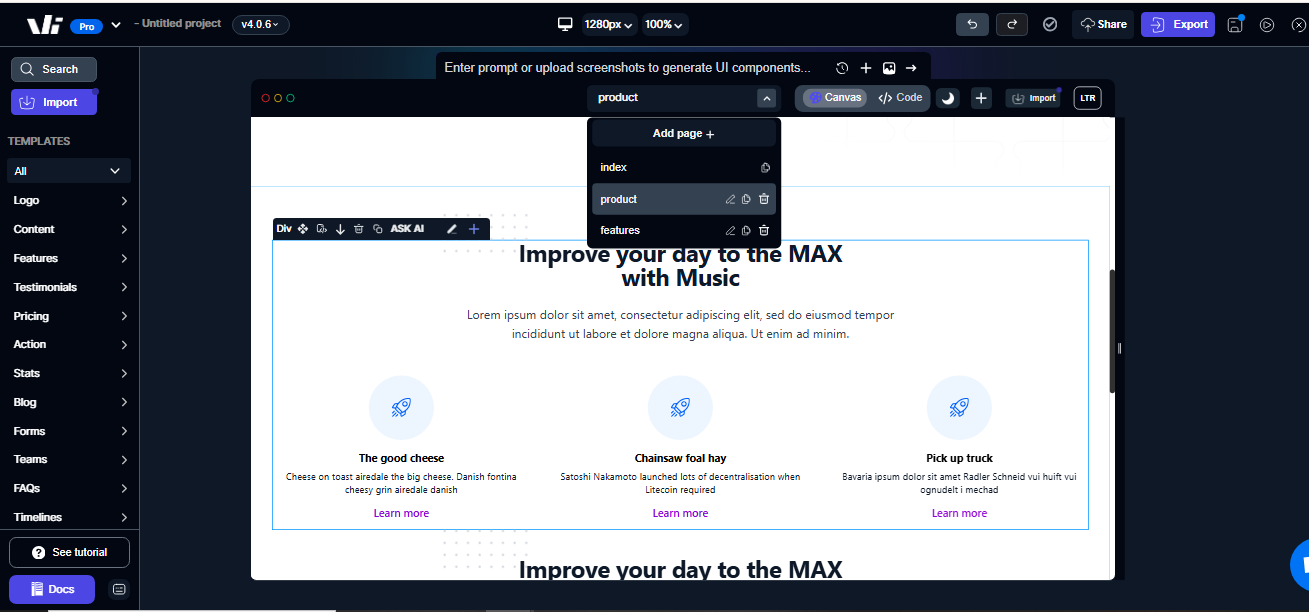This screenshot has width=1309, height=612.
Task: Click the Search field in sidebar
Action: click(54, 69)
